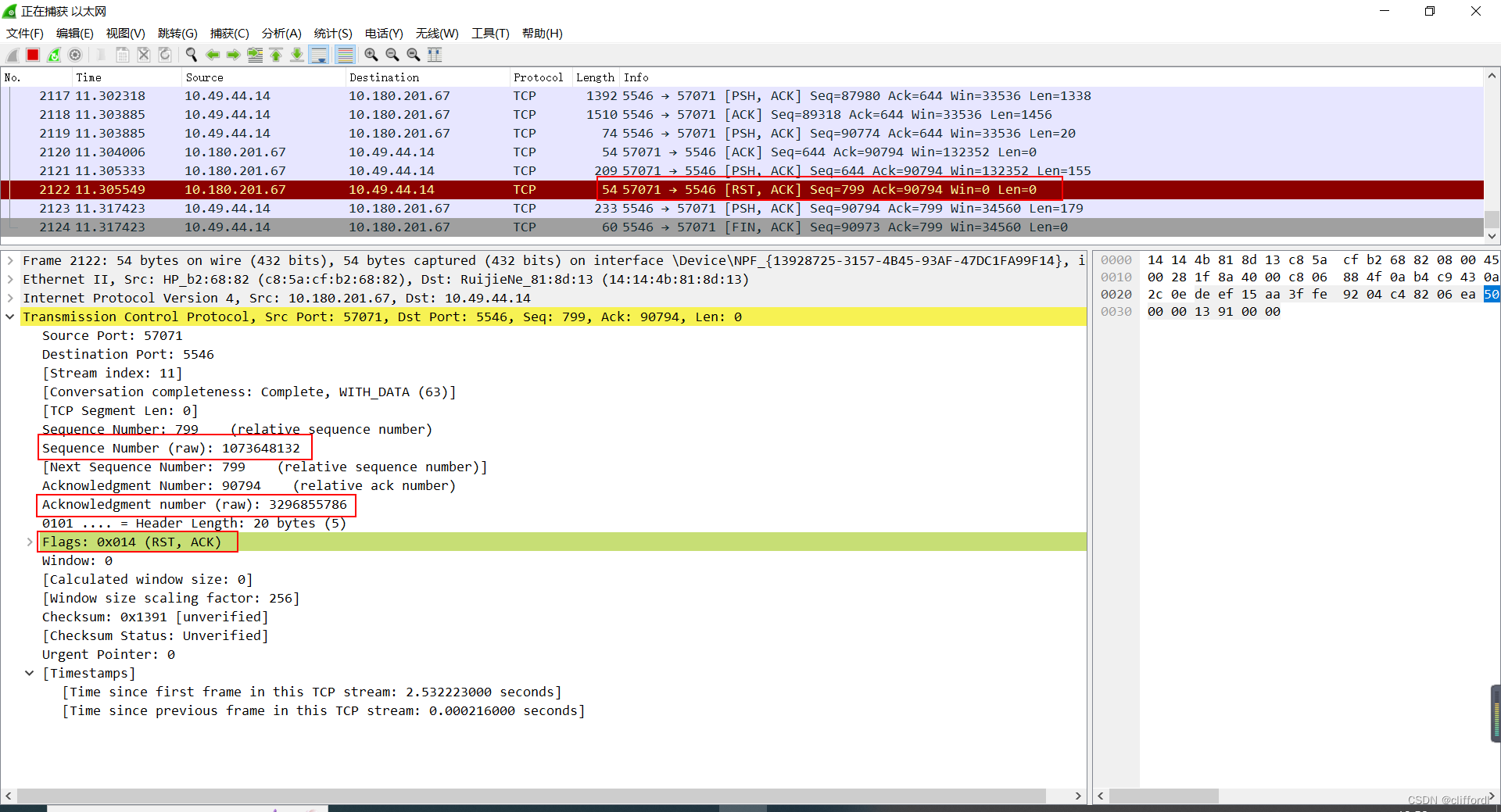Screen dimensions: 1501x812
Task: Sort by the Source column header
Action: coord(263,77)
